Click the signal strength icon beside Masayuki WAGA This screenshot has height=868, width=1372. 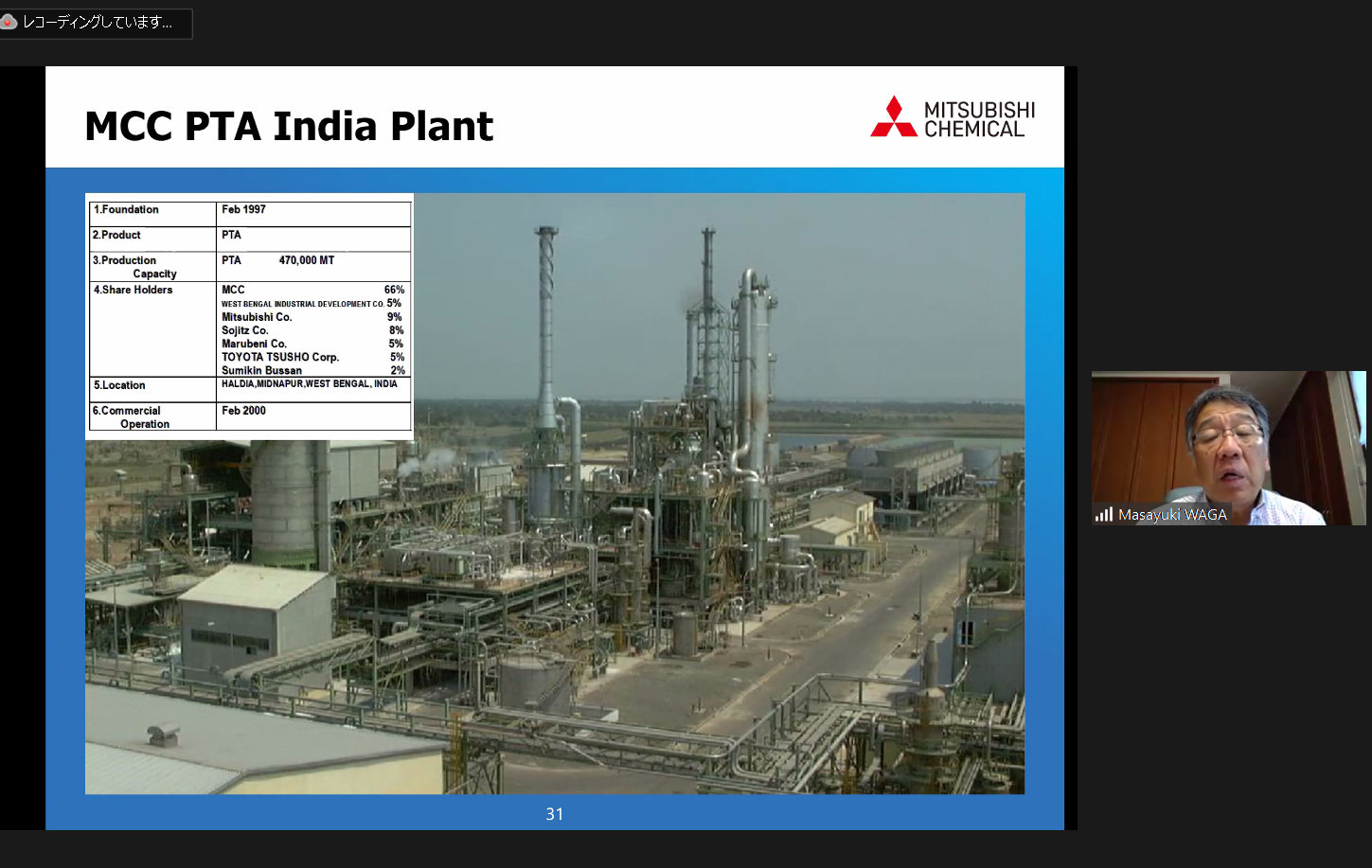tap(1104, 514)
